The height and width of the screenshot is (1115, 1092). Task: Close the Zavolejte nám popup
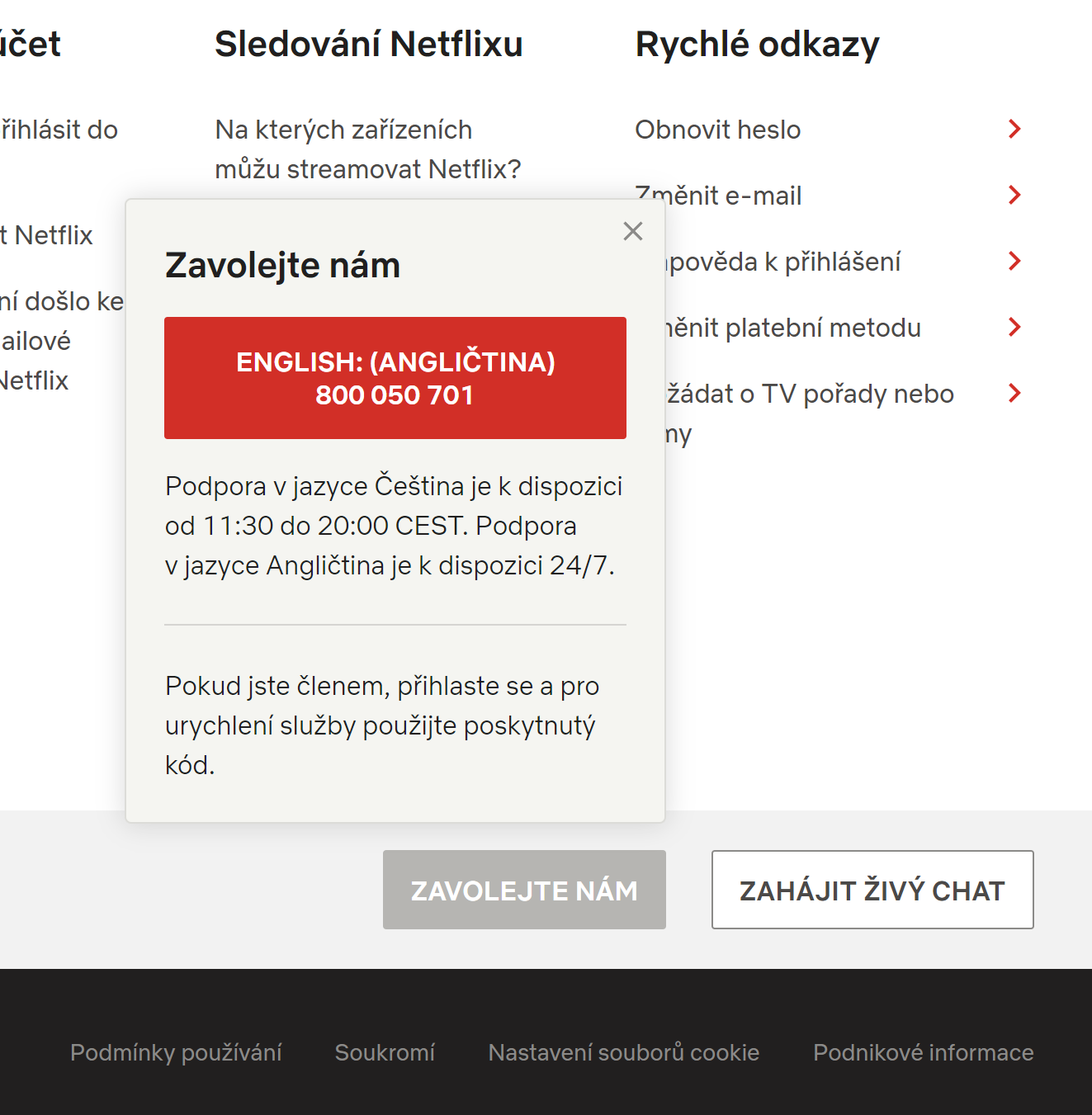(x=633, y=231)
